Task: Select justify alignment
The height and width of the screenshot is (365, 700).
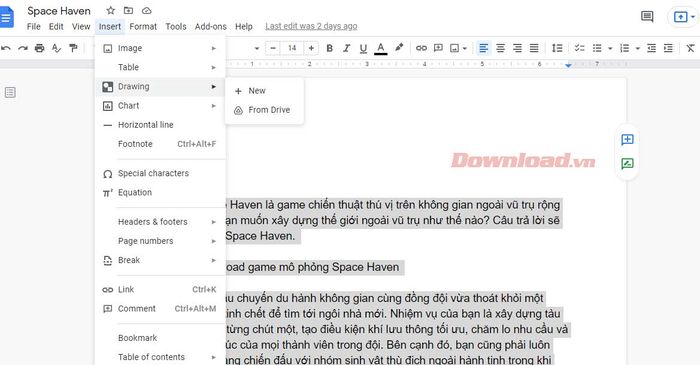Action: click(534, 48)
